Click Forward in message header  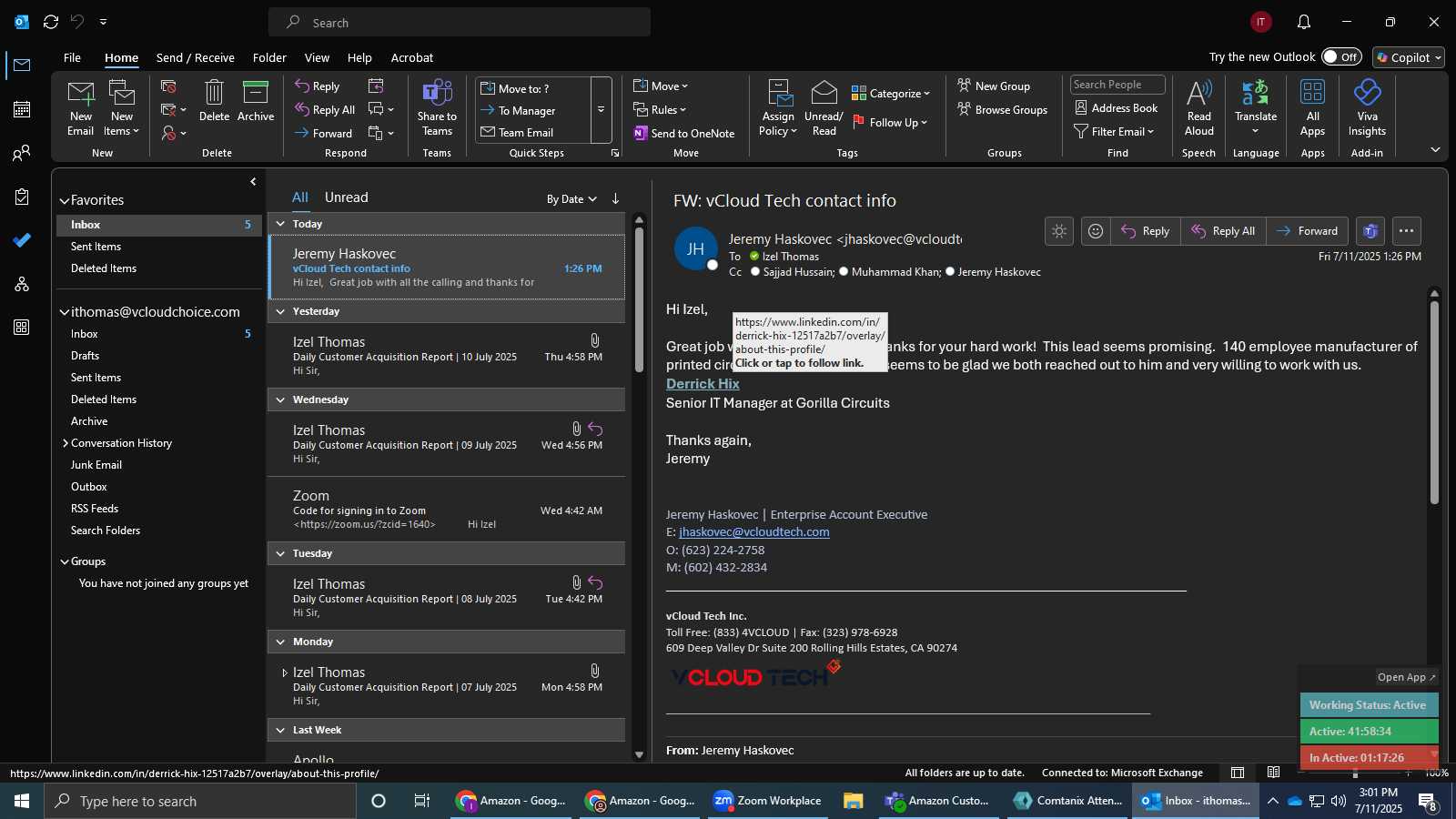1308,231
